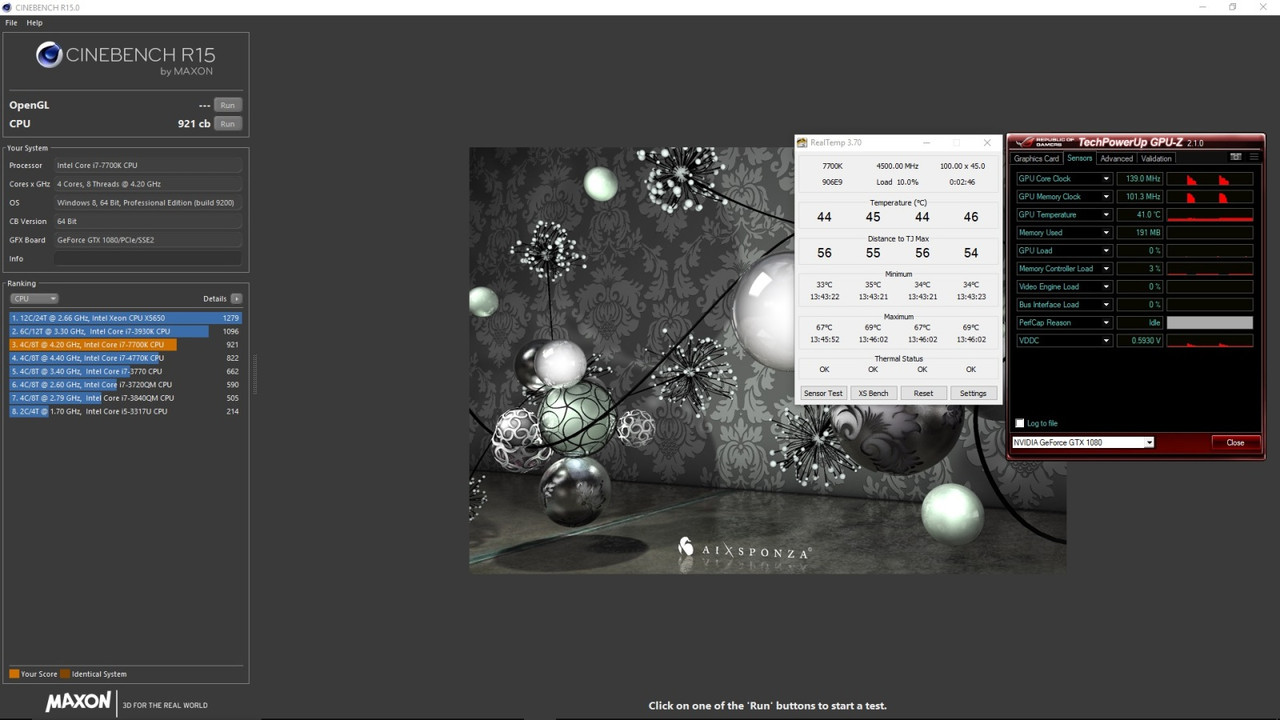Switch to GPU-Z Graphics Card tab
The width and height of the screenshot is (1280, 720).
1036,159
